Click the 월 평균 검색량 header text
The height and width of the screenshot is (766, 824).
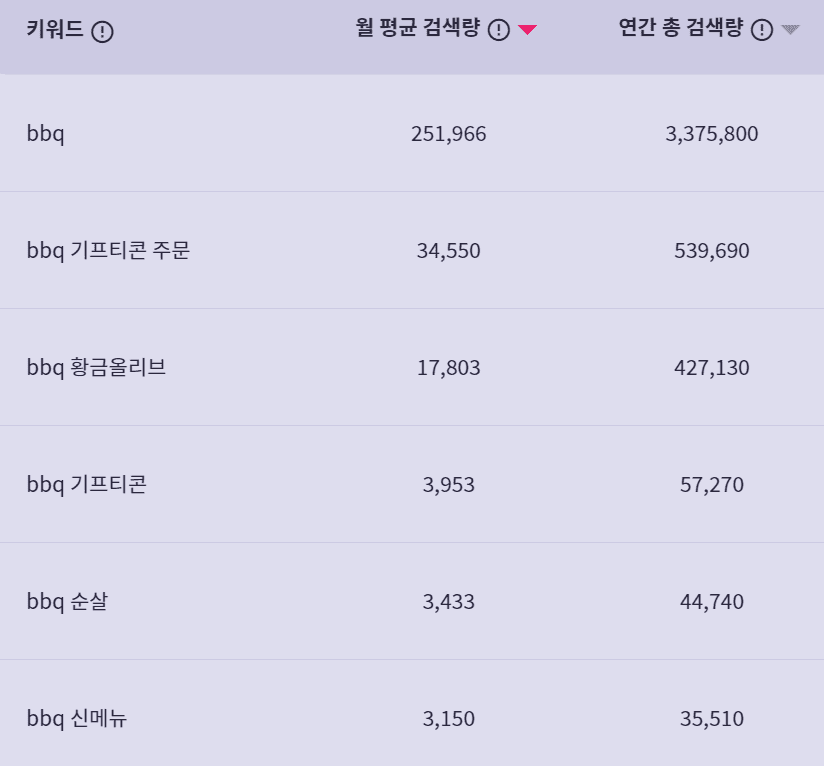tap(418, 27)
